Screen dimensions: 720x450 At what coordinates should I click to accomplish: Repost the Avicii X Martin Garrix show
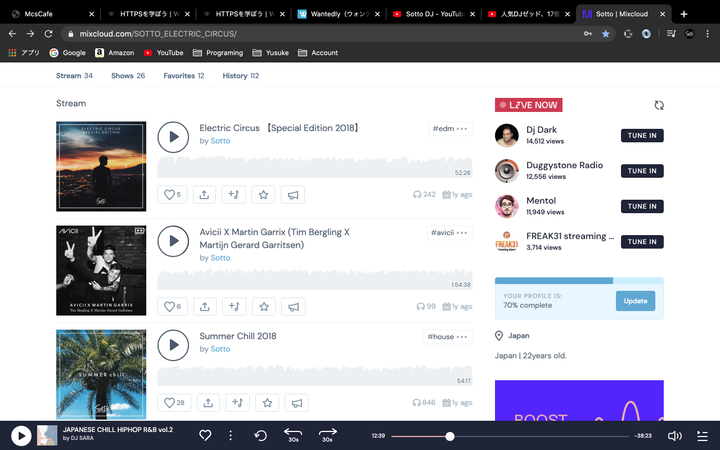(x=293, y=306)
